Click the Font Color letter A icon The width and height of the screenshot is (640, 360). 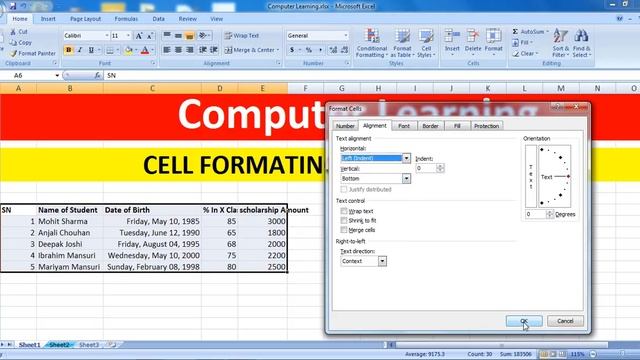[144, 50]
